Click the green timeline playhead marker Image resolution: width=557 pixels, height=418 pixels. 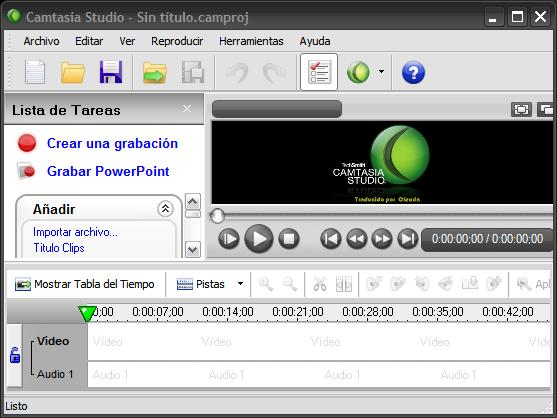click(x=87, y=314)
